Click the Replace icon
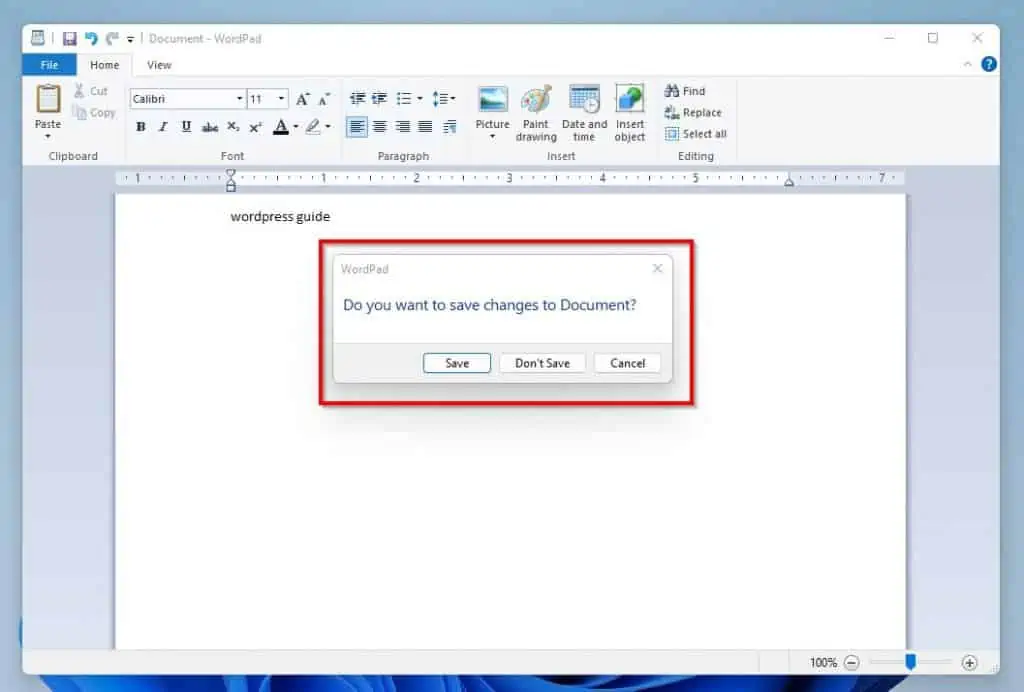This screenshot has height=692, width=1024. [694, 112]
